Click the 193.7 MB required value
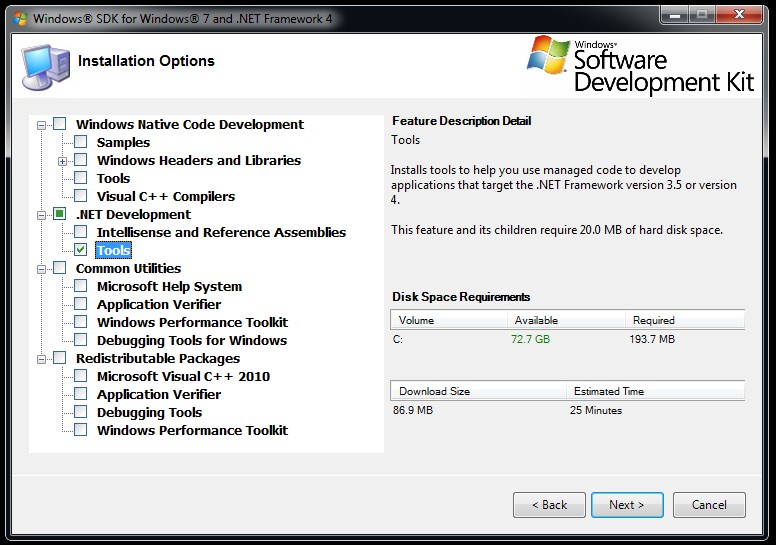Image resolution: width=776 pixels, height=545 pixels. click(x=652, y=339)
